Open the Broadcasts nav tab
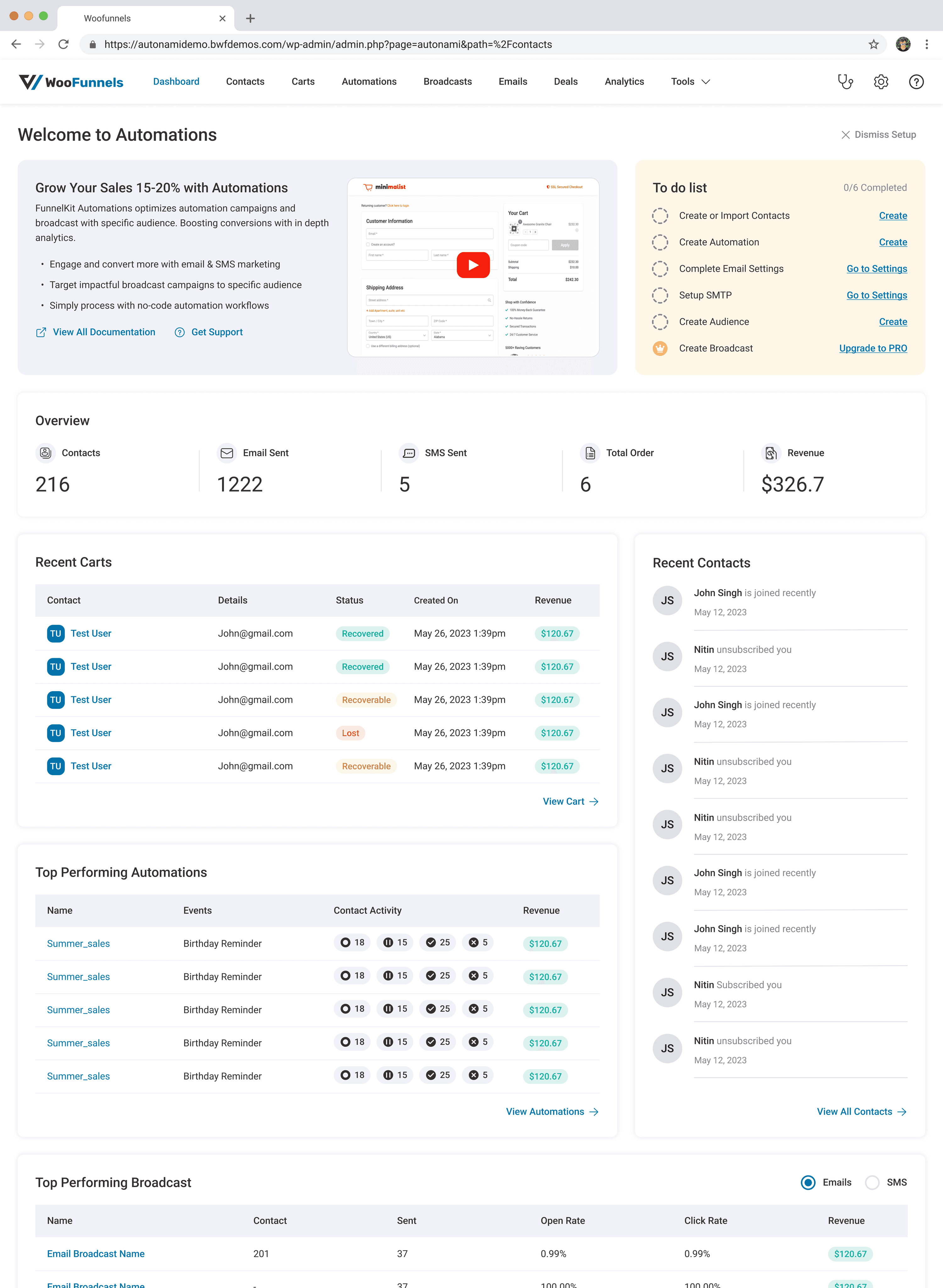 447,82
